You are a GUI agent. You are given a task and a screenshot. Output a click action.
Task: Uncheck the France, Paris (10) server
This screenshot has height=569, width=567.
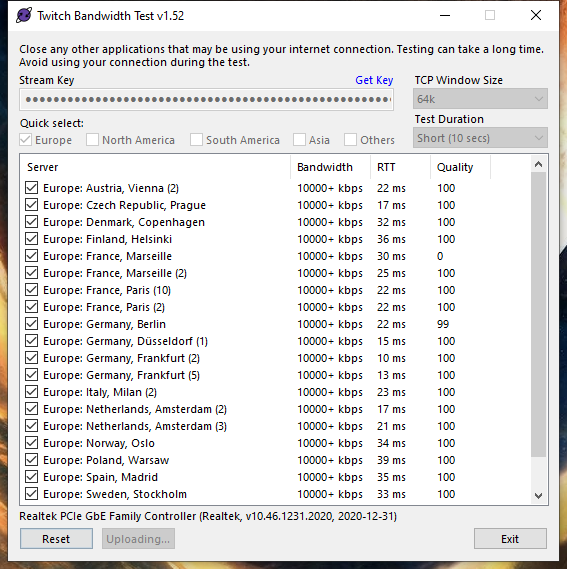32,290
